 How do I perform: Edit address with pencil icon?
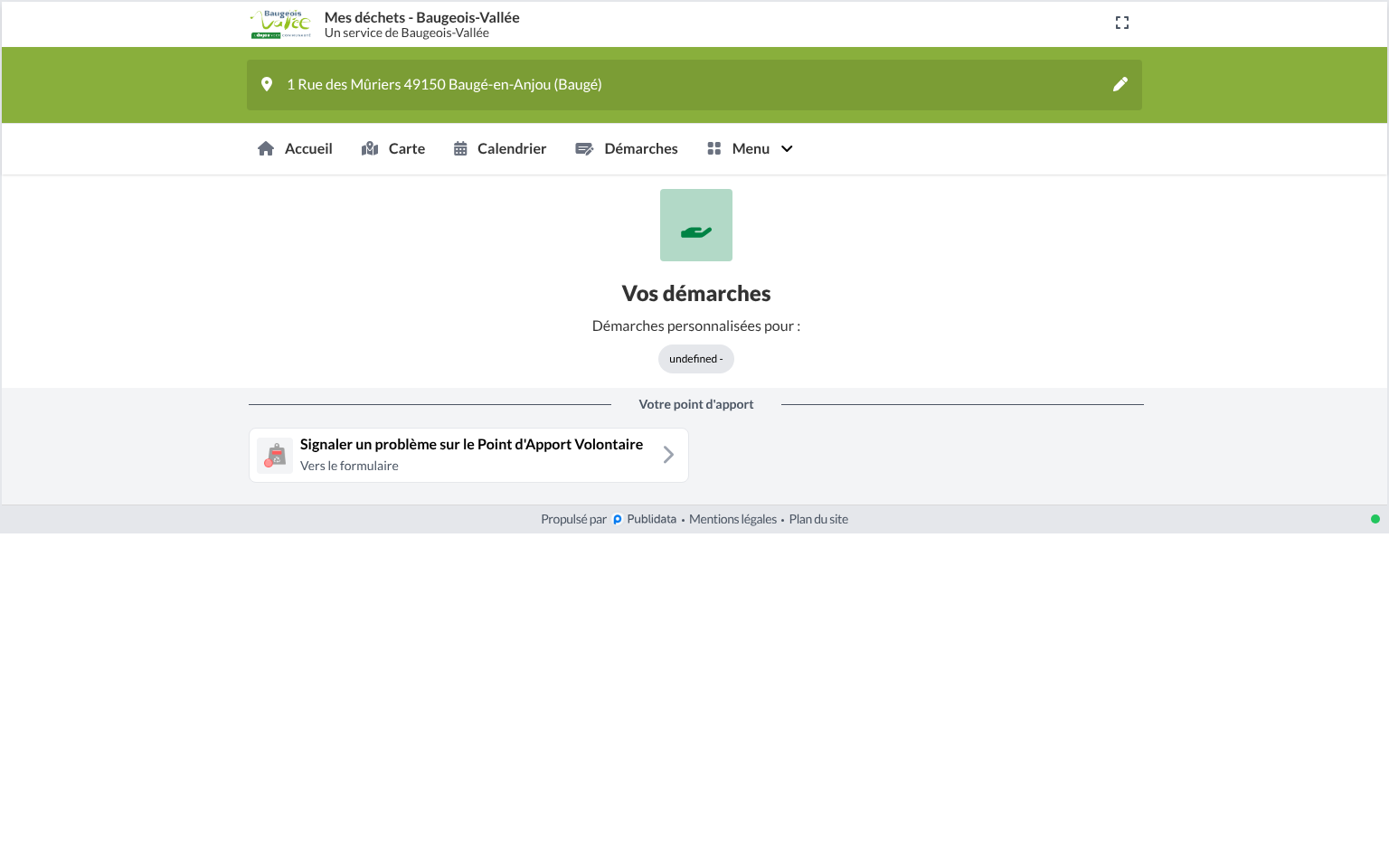pyautogui.click(x=1120, y=84)
